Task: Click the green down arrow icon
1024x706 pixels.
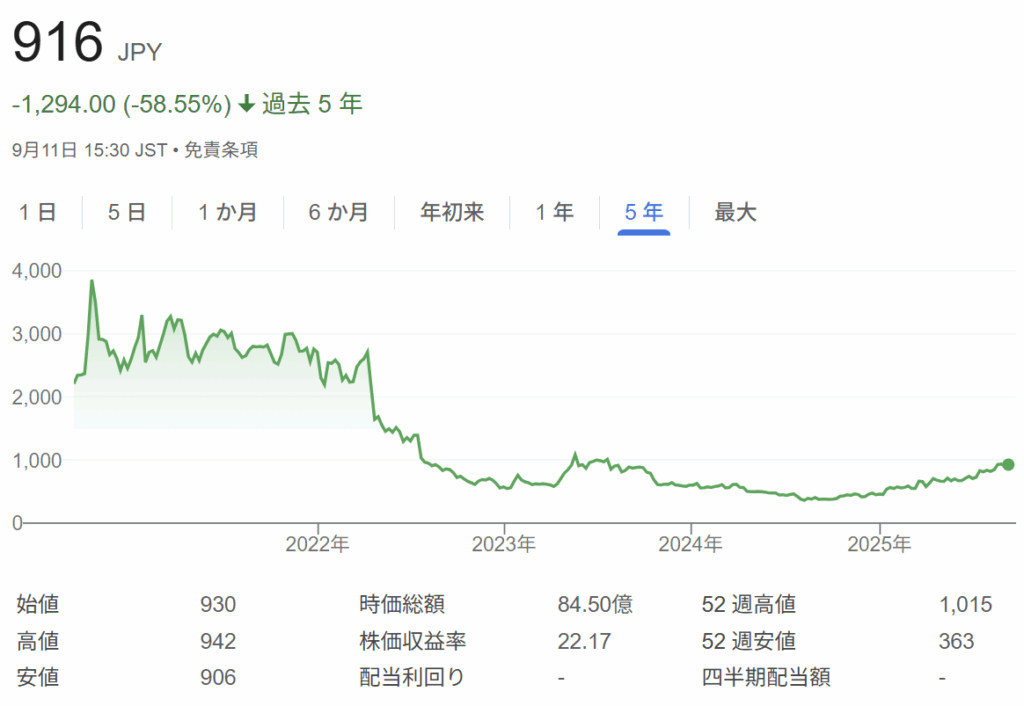Action: tap(246, 104)
